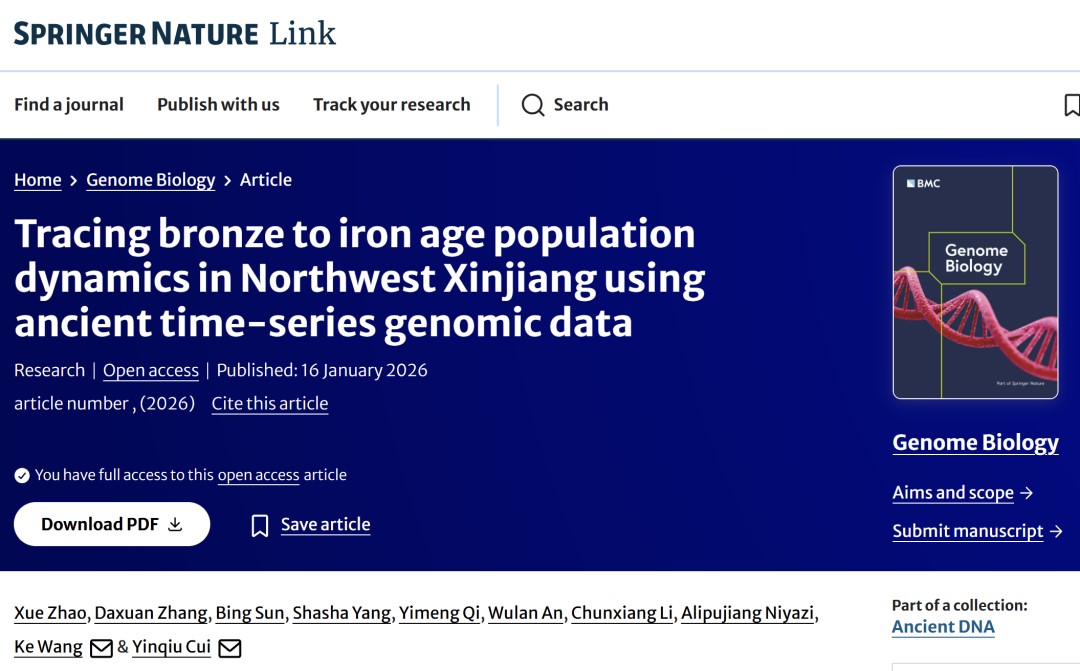The width and height of the screenshot is (1080, 671).
Task: Open the Genome Biology journal cover thumbnail
Action: point(975,282)
